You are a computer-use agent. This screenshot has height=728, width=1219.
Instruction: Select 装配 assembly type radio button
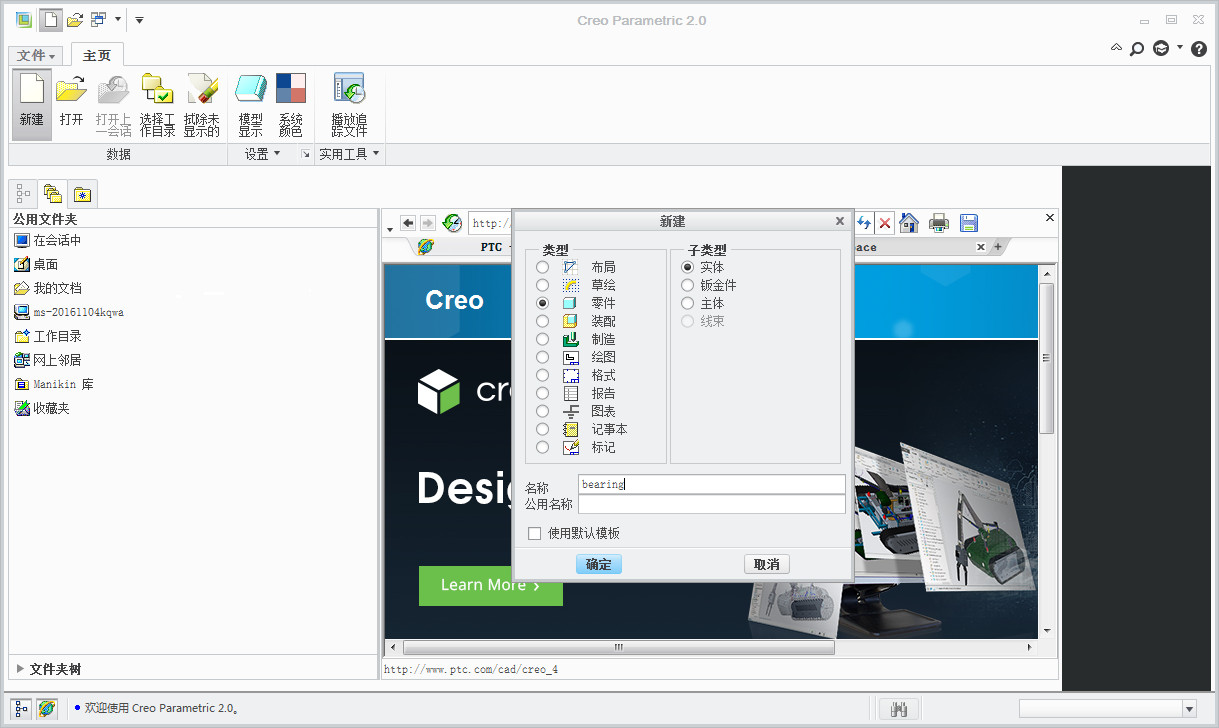click(x=543, y=321)
